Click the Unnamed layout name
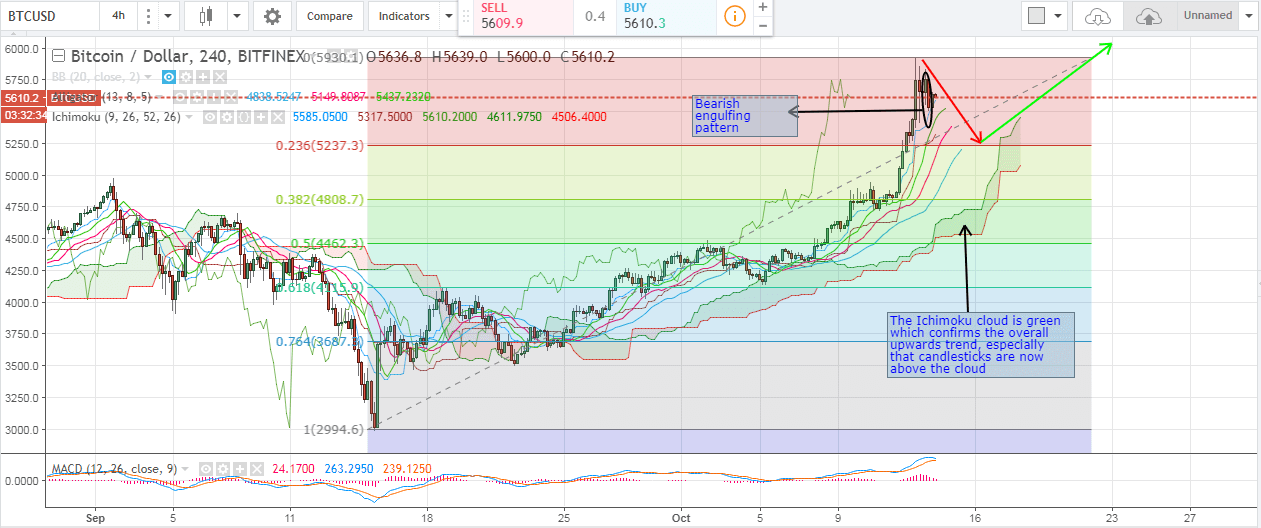Viewport: 1261px width, 528px height. [1207, 16]
